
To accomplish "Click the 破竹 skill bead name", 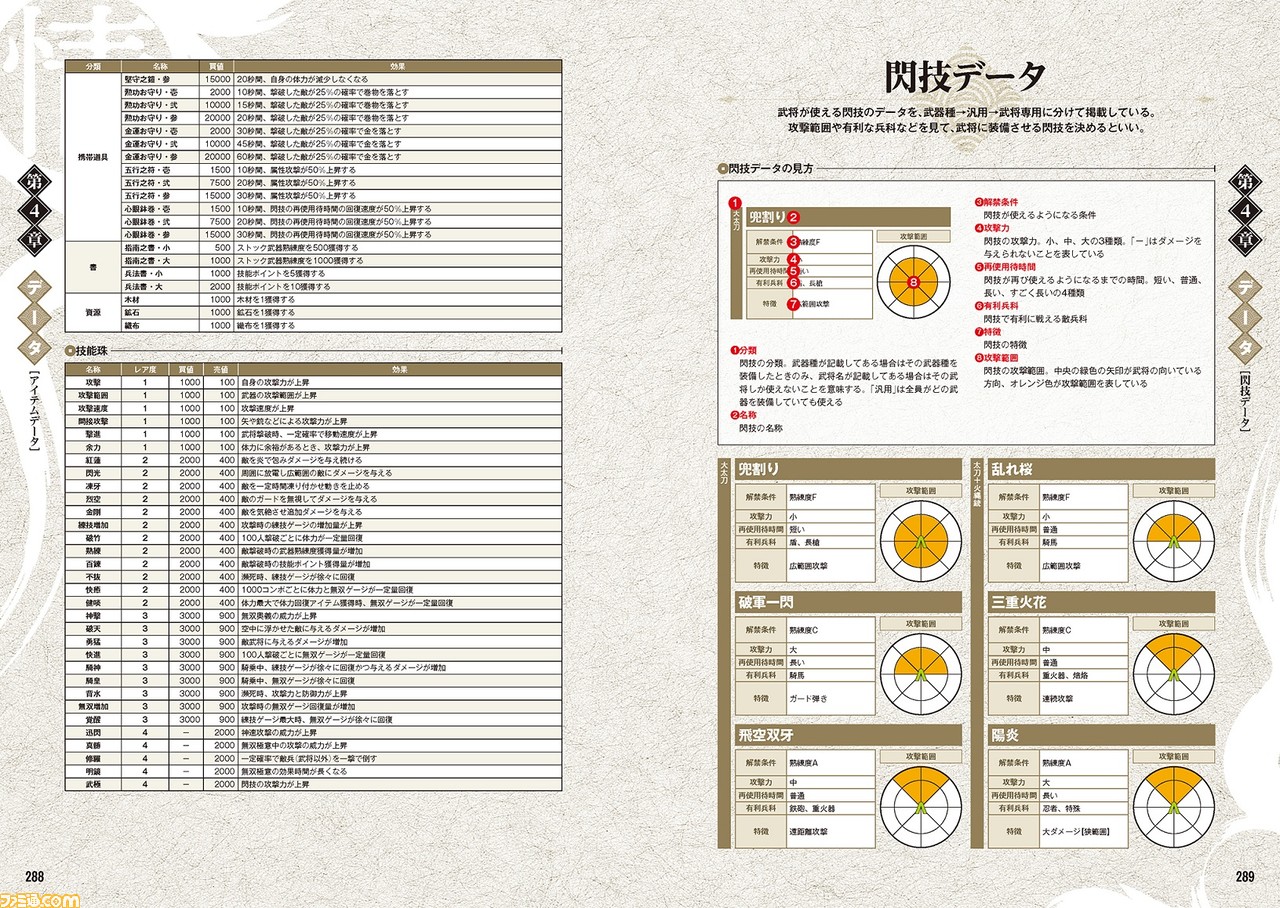I will 94,537.
